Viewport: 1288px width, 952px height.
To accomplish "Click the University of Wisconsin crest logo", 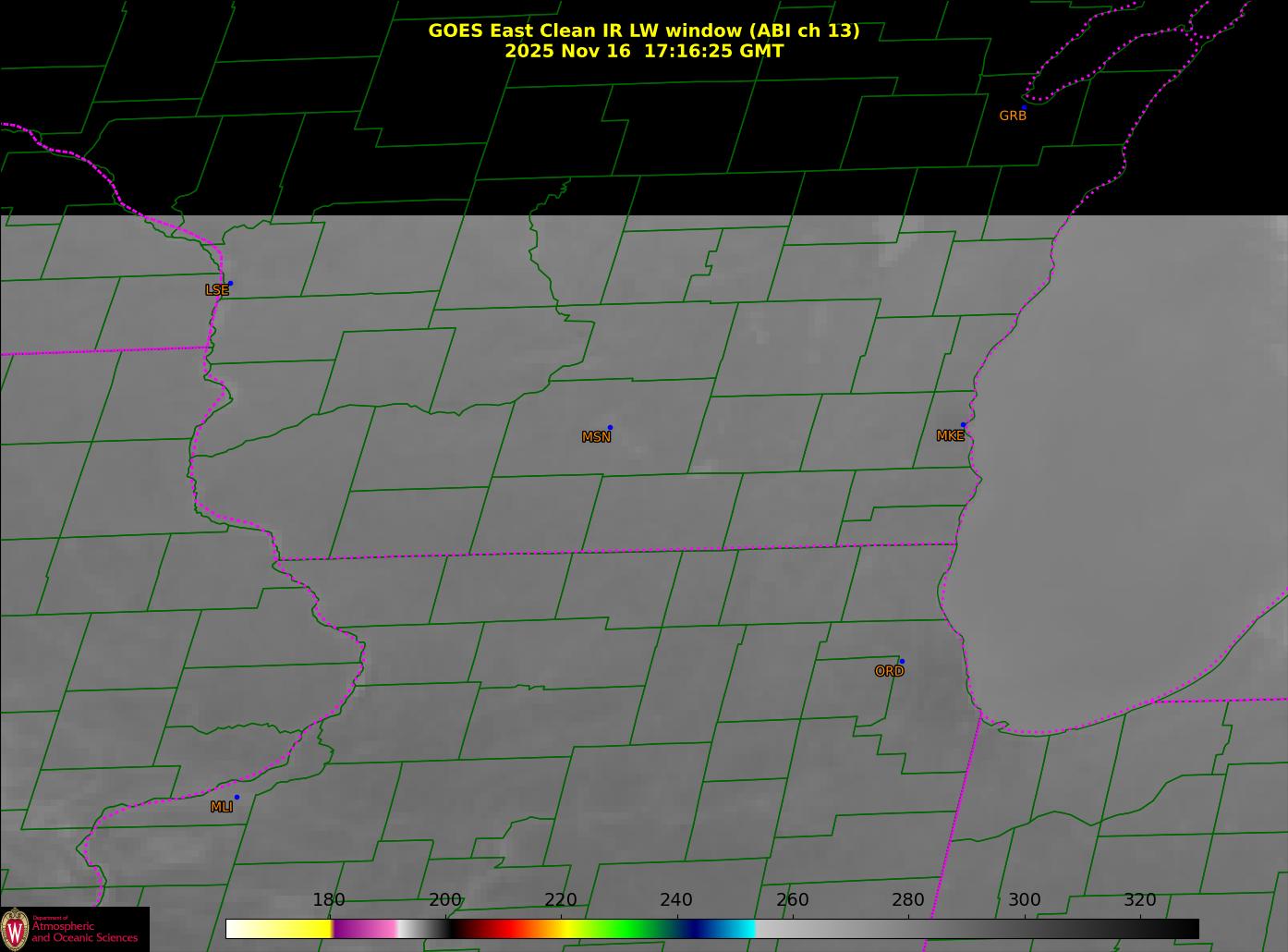I will 15,929.
